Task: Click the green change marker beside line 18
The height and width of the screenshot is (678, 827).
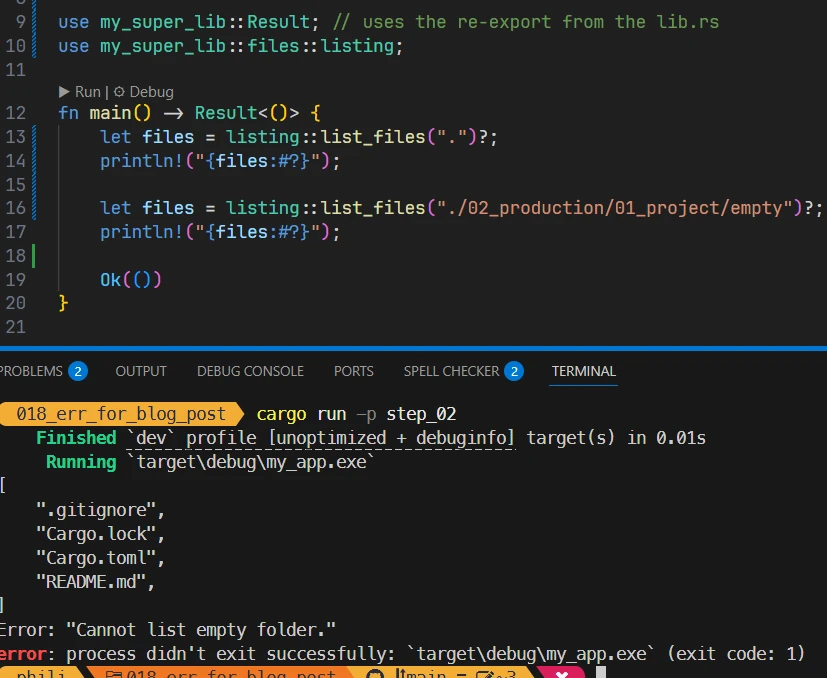Action: (33, 256)
